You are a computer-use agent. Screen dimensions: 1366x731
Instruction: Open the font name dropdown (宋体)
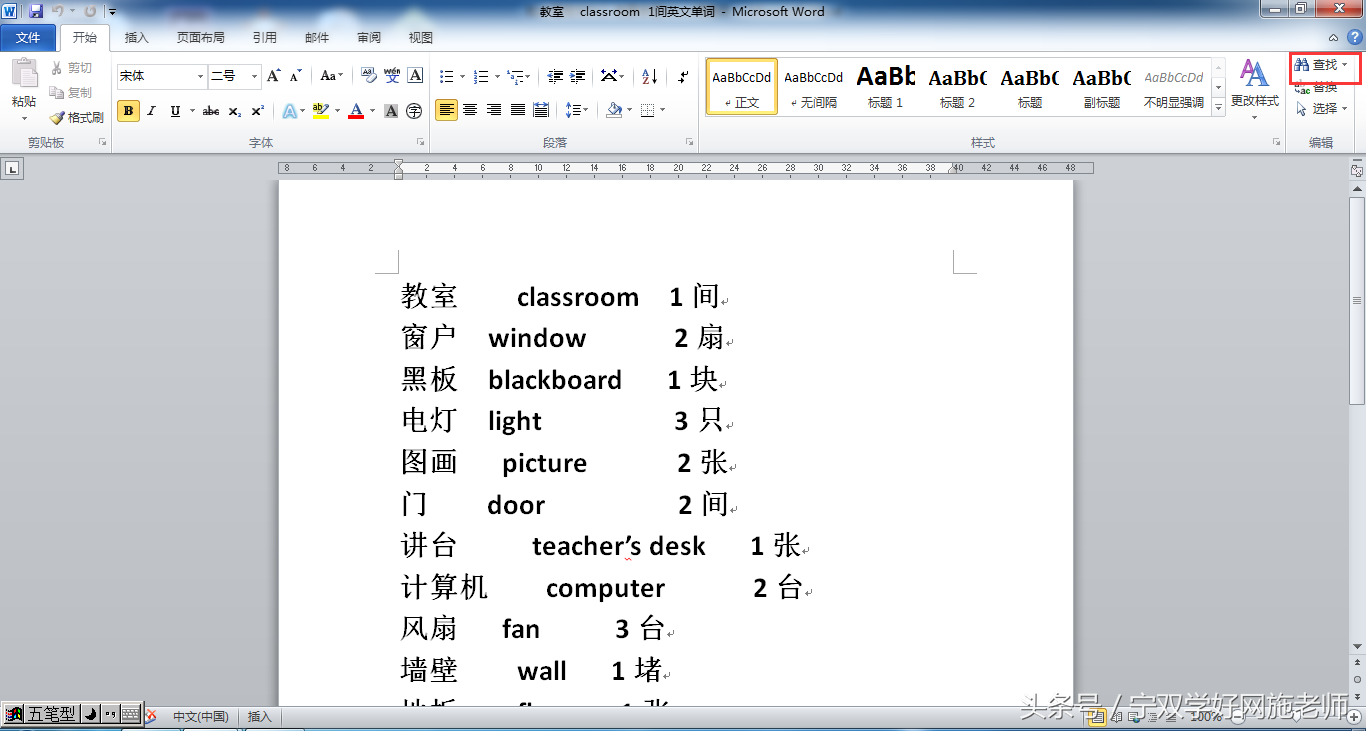coord(200,76)
